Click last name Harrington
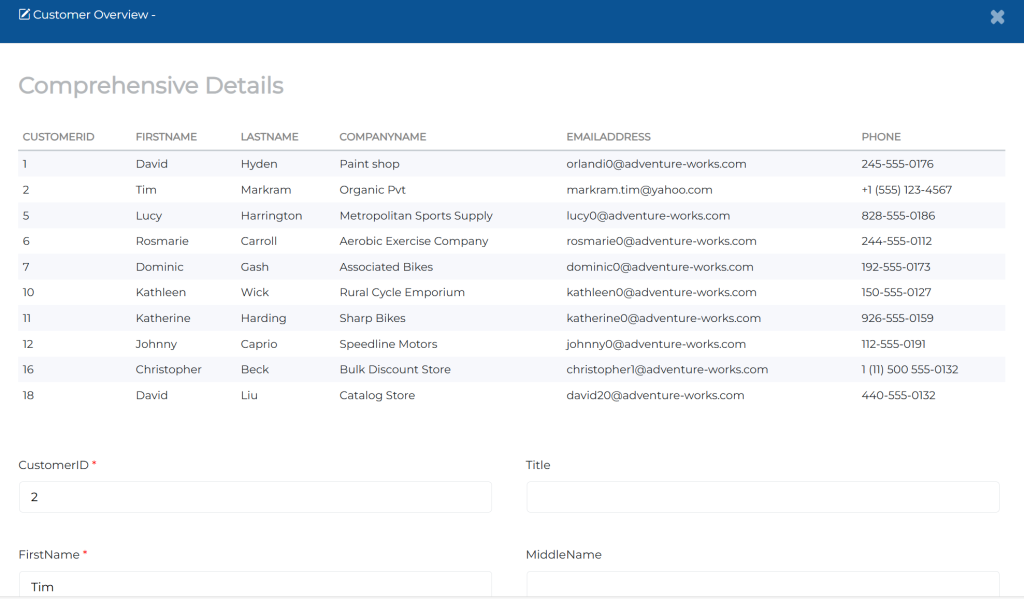The image size is (1024, 599). pos(271,216)
